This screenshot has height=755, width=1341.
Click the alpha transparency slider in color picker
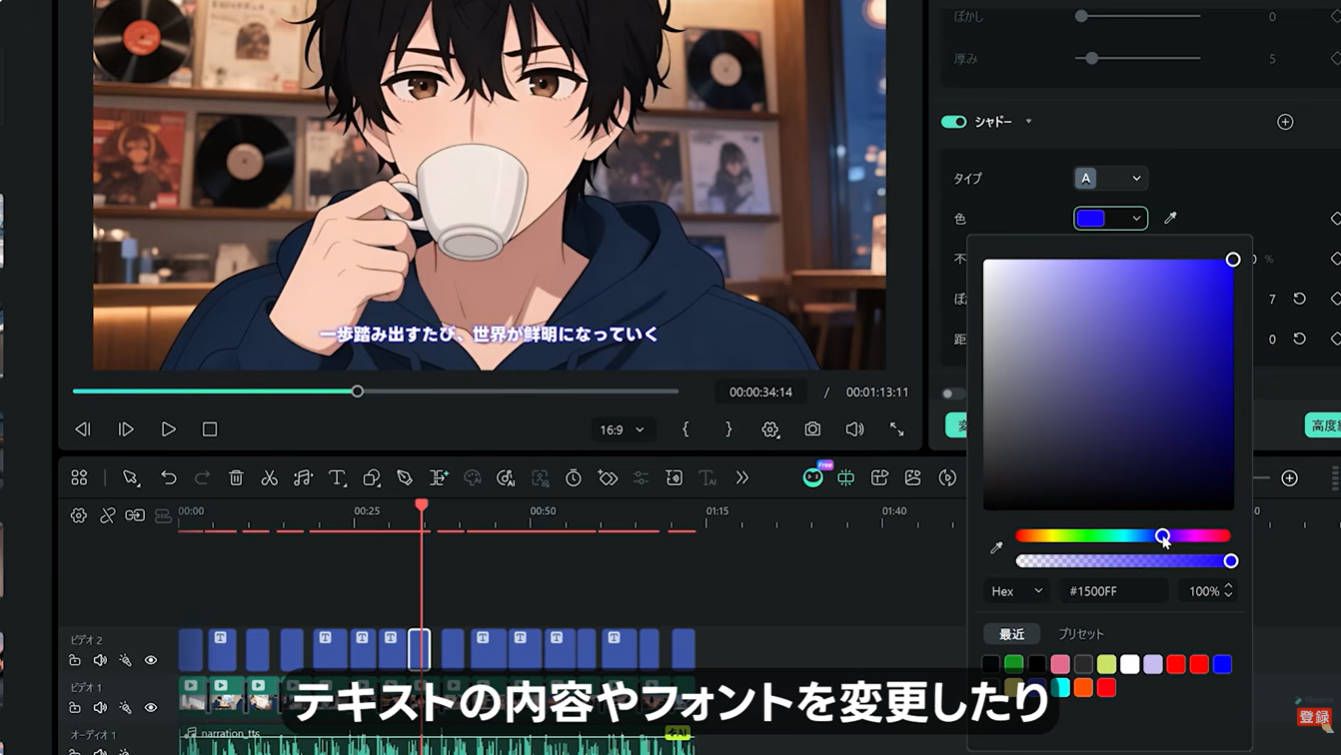[1123, 561]
